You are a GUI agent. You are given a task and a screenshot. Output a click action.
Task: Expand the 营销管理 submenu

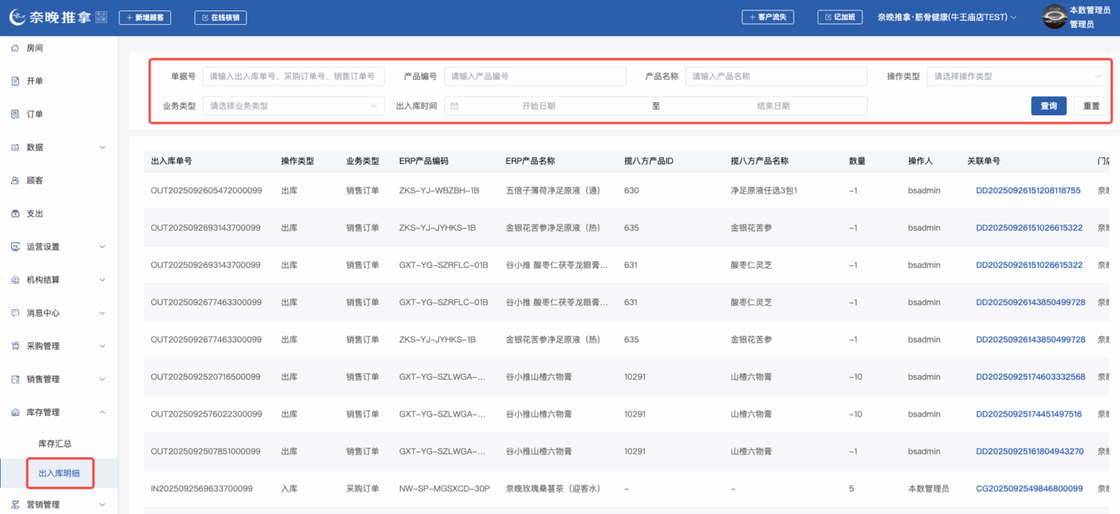[x=102, y=504]
